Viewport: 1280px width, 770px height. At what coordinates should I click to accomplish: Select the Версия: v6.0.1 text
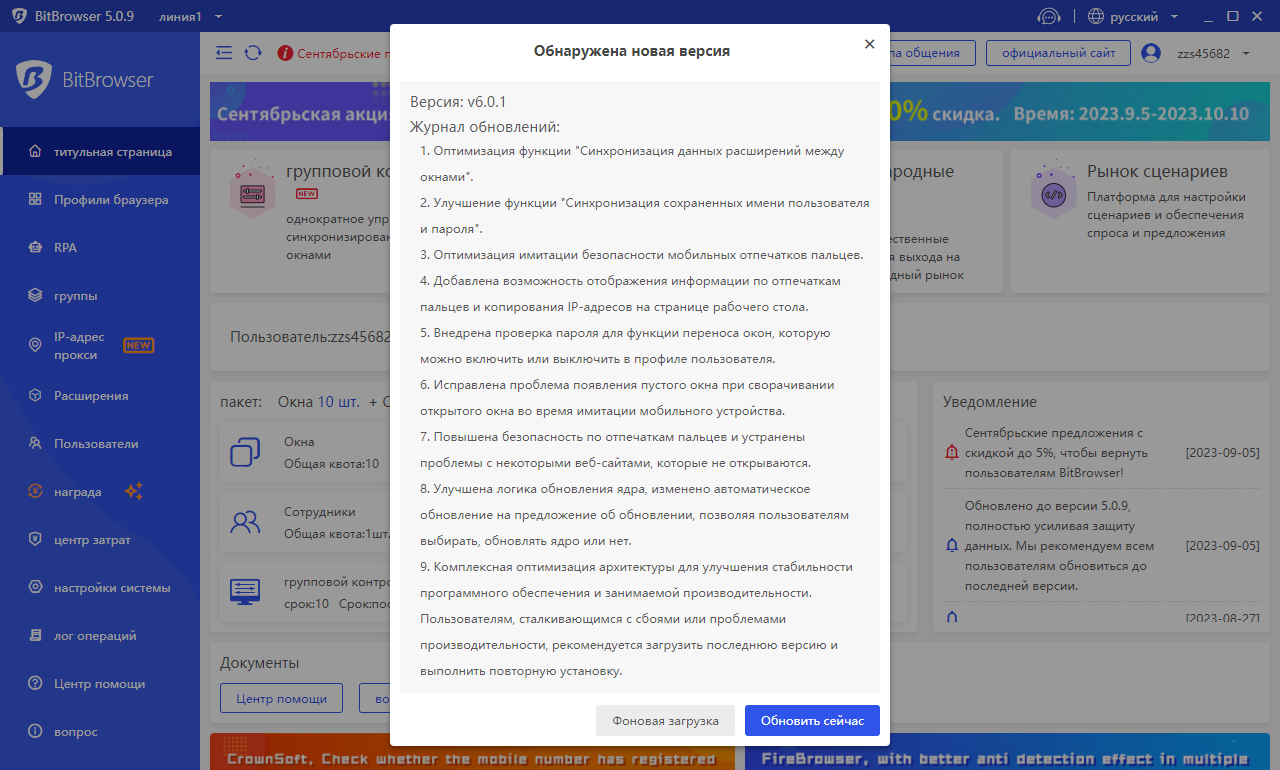click(460, 102)
